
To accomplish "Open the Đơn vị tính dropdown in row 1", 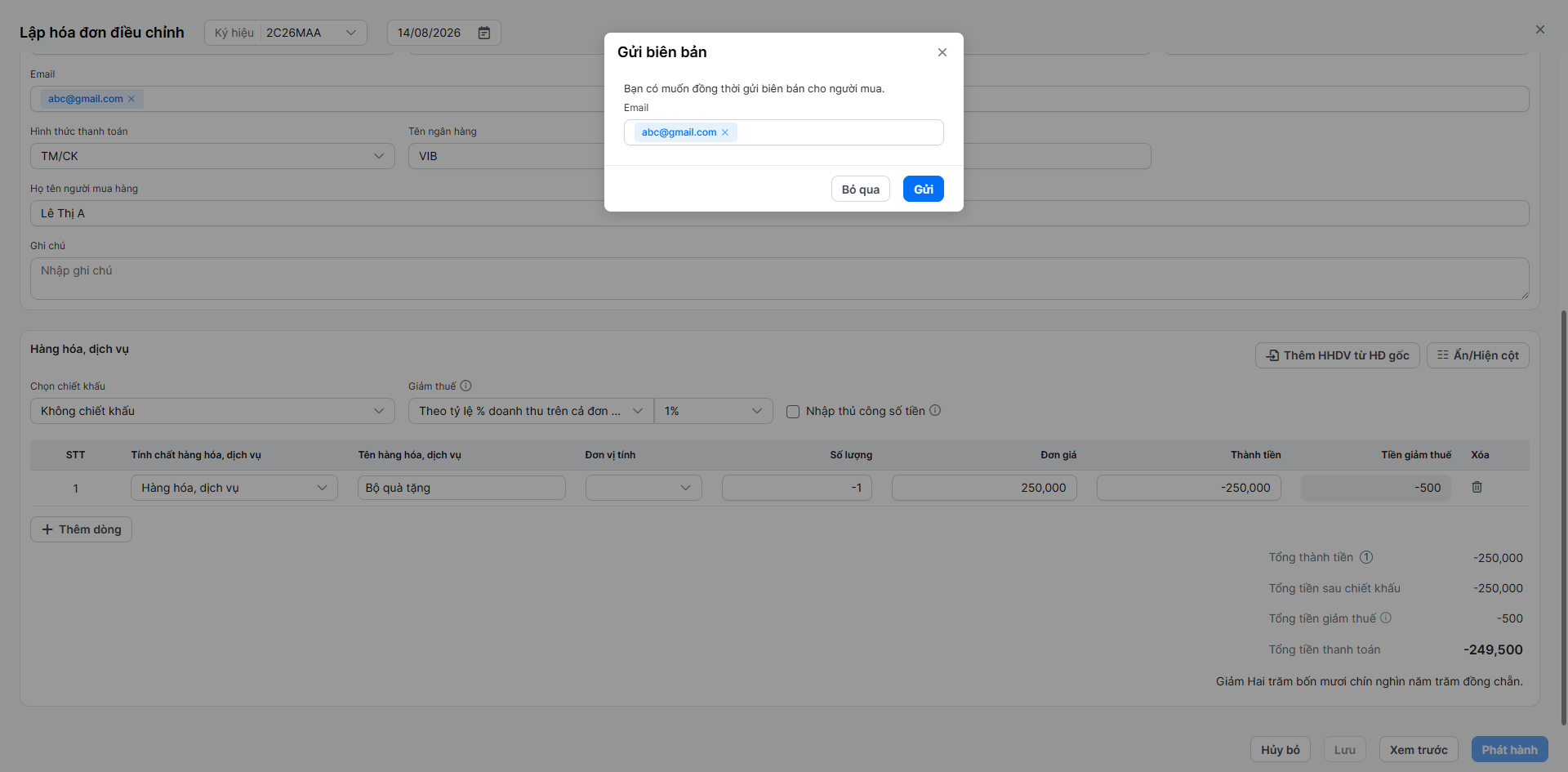I will click(644, 488).
